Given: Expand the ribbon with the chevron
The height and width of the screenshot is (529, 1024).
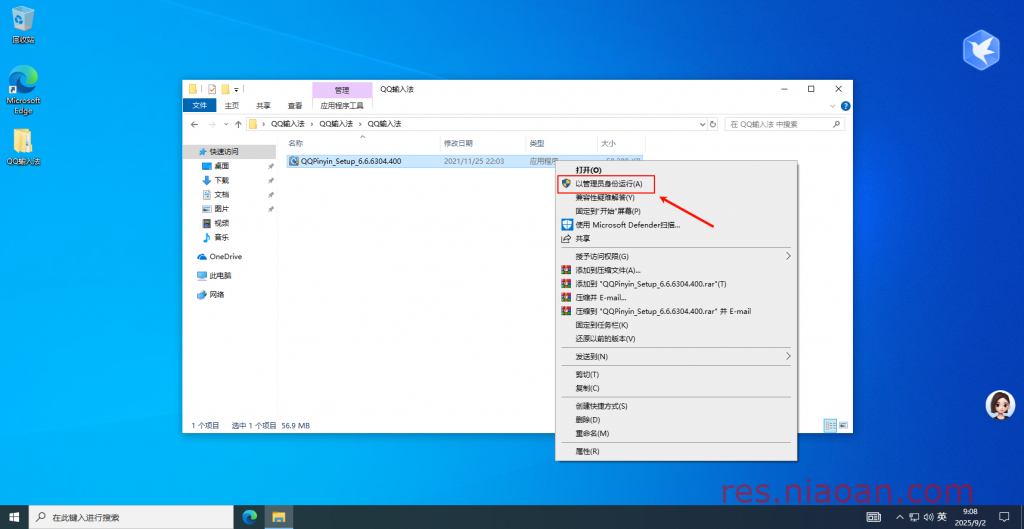Looking at the screenshot, I should [833, 106].
